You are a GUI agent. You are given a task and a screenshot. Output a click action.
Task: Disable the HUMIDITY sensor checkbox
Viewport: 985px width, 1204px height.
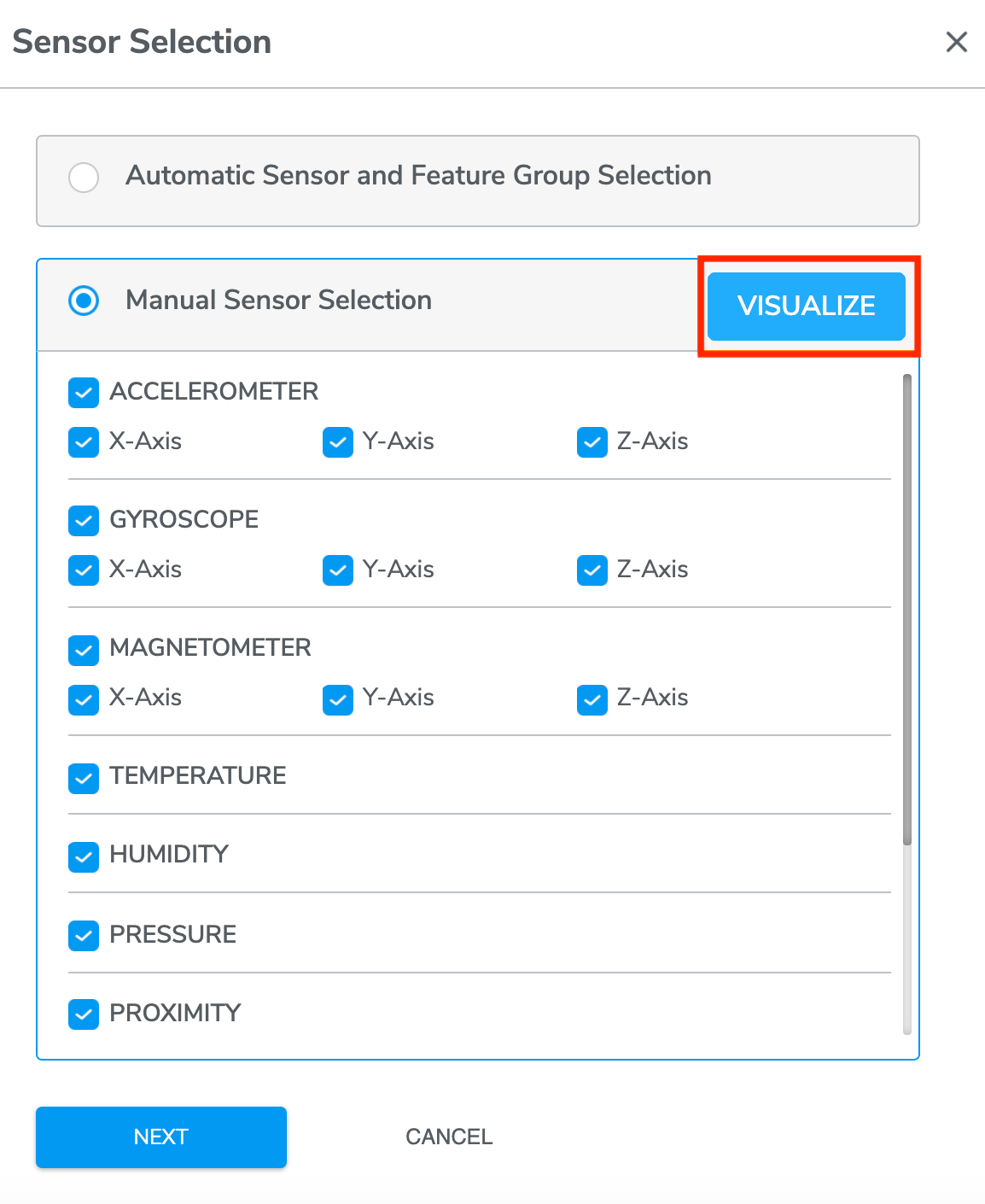pos(84,856)
